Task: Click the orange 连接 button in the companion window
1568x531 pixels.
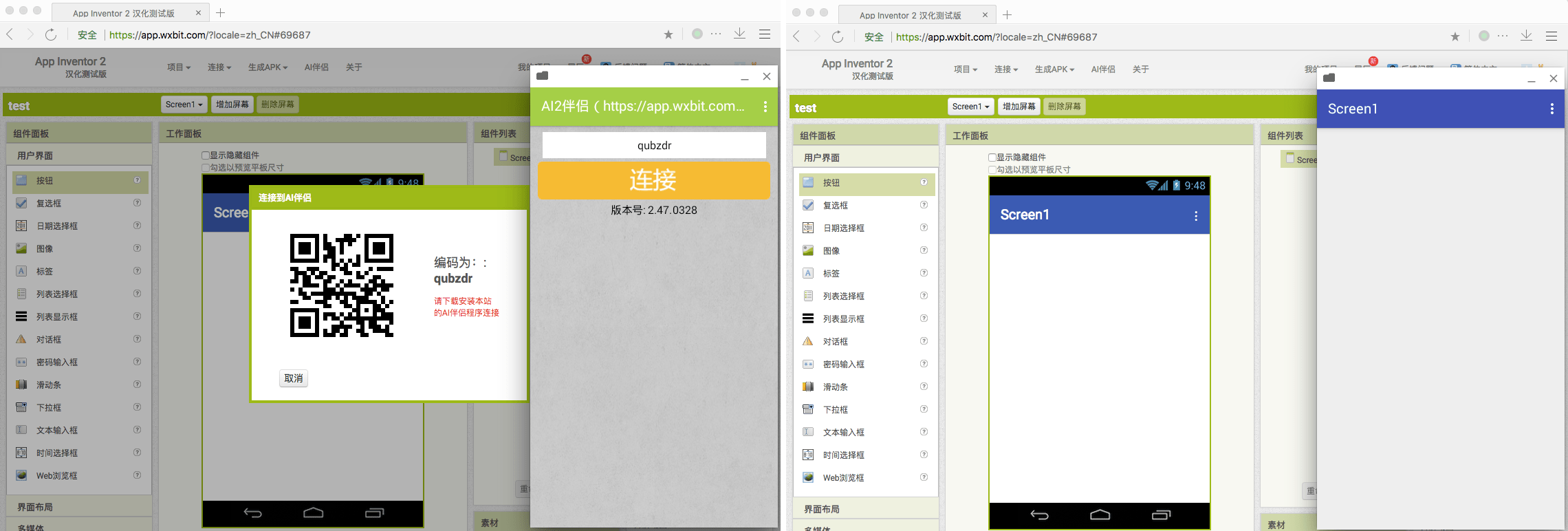Action: (653, 180)
